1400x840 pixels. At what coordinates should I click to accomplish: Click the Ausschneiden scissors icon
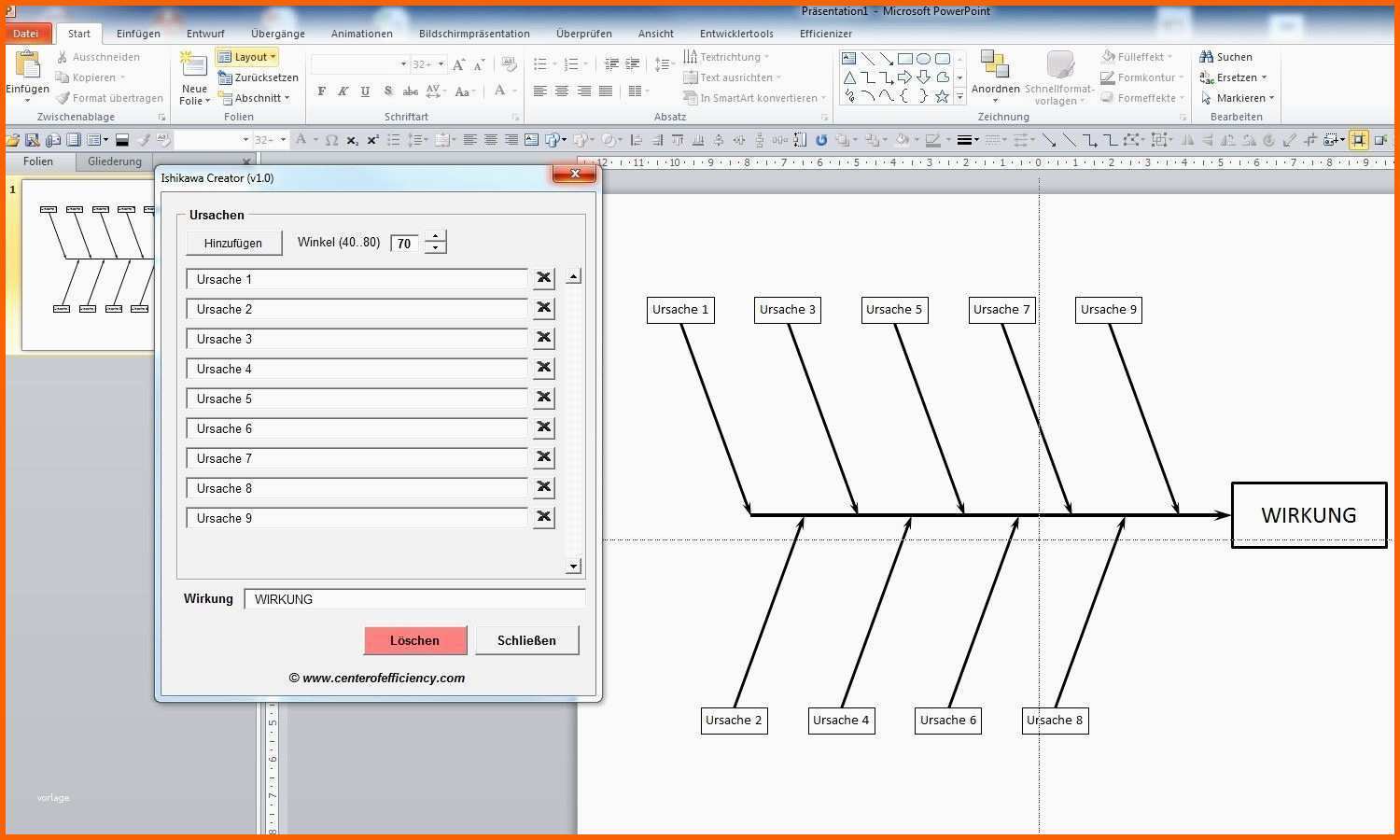click(x=63, y=57)
